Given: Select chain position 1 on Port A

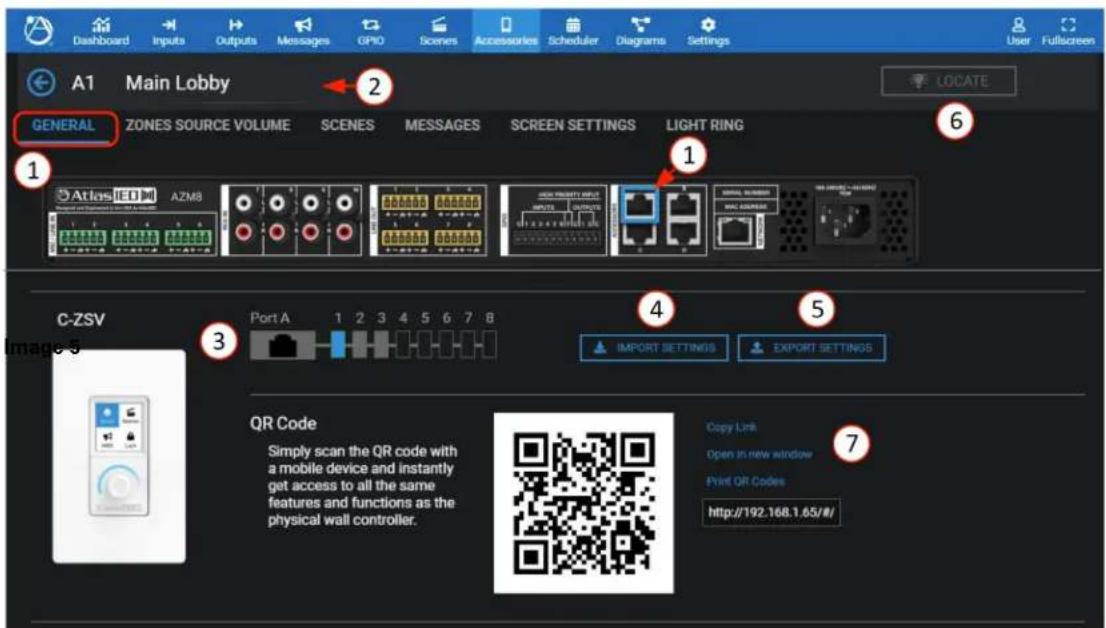Looking at the screenshot, I should tap(339, 346).
